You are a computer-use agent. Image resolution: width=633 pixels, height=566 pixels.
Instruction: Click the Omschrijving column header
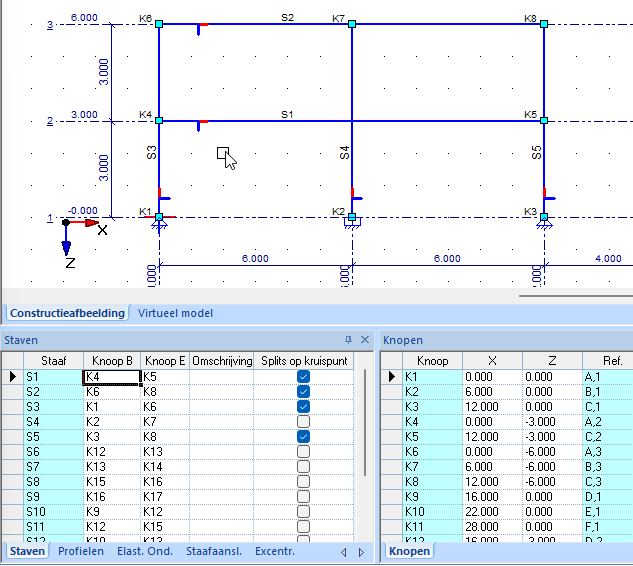click(222, 361)
